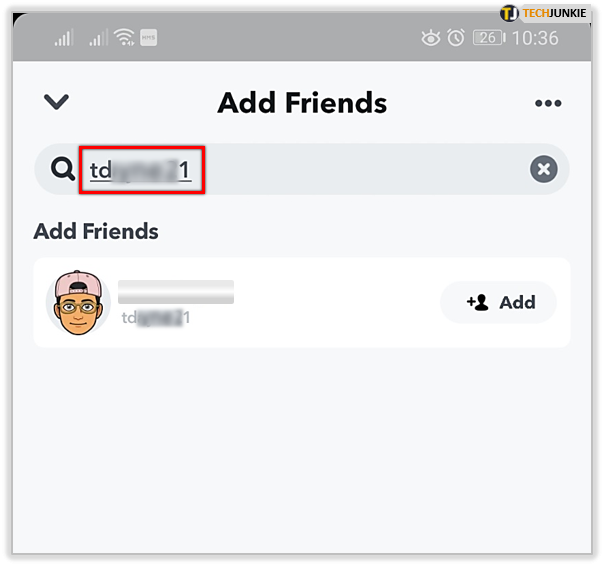This screenshot has width=604, height=566.
Task: Tap the Add Friends page title
Action: coord(302,103)
